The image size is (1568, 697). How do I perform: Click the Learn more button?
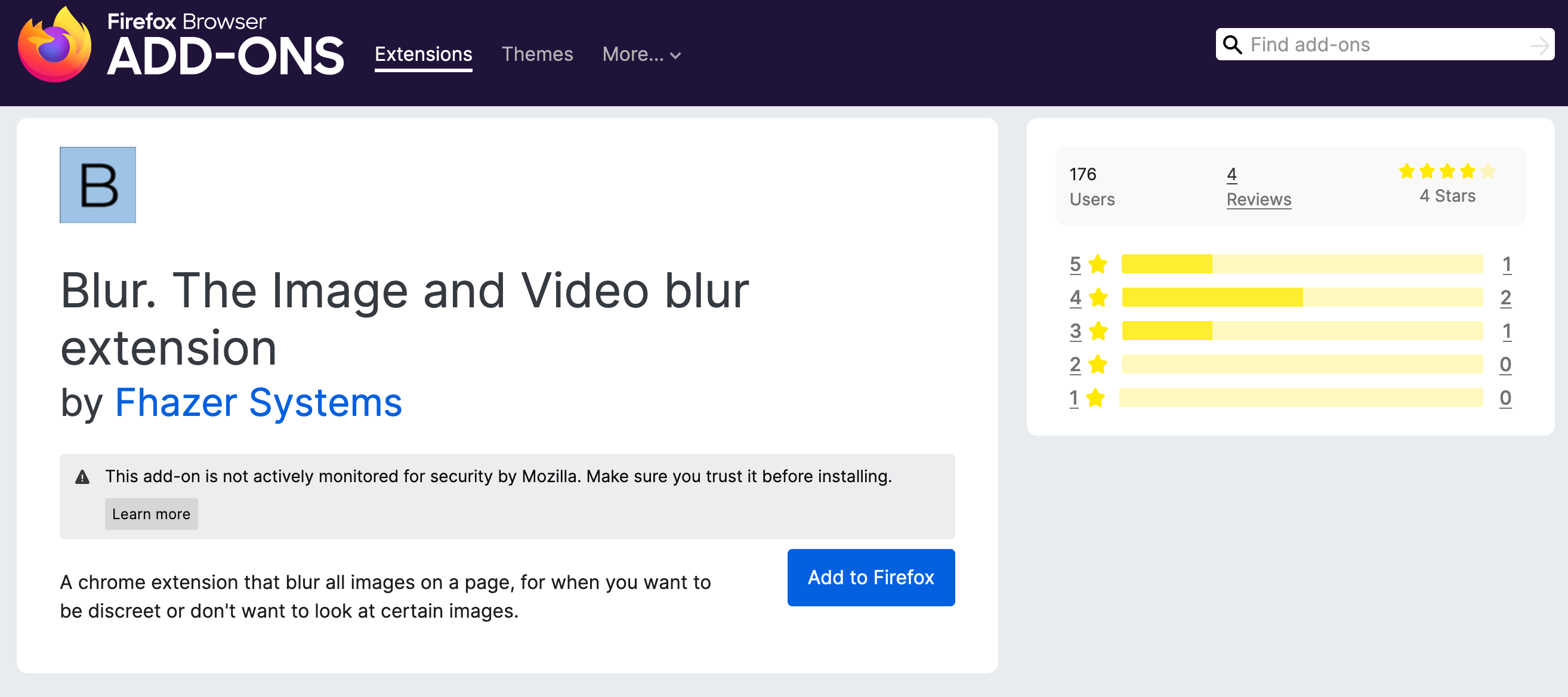(151, 514)
